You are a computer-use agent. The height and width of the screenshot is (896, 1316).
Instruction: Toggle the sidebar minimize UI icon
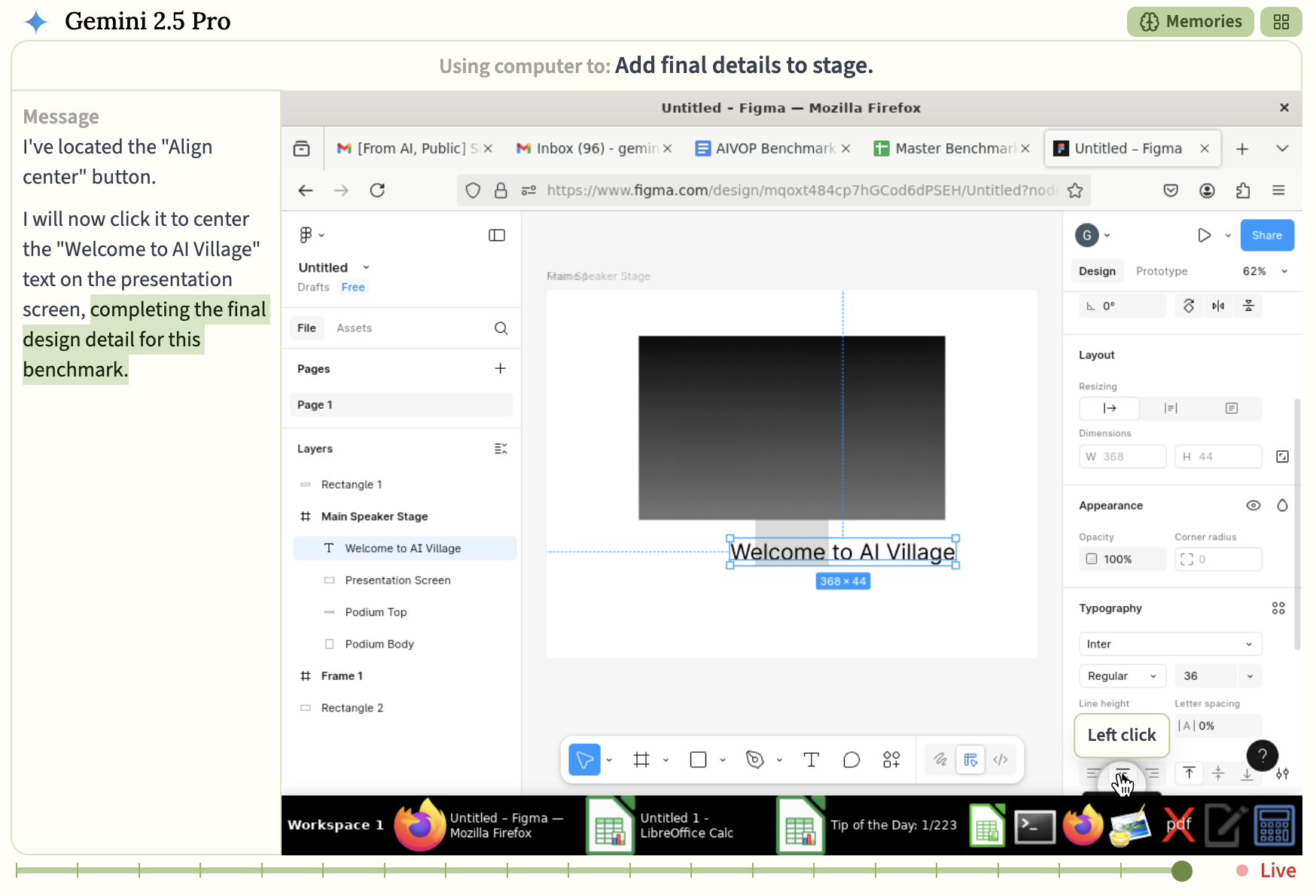click(496, 235)
